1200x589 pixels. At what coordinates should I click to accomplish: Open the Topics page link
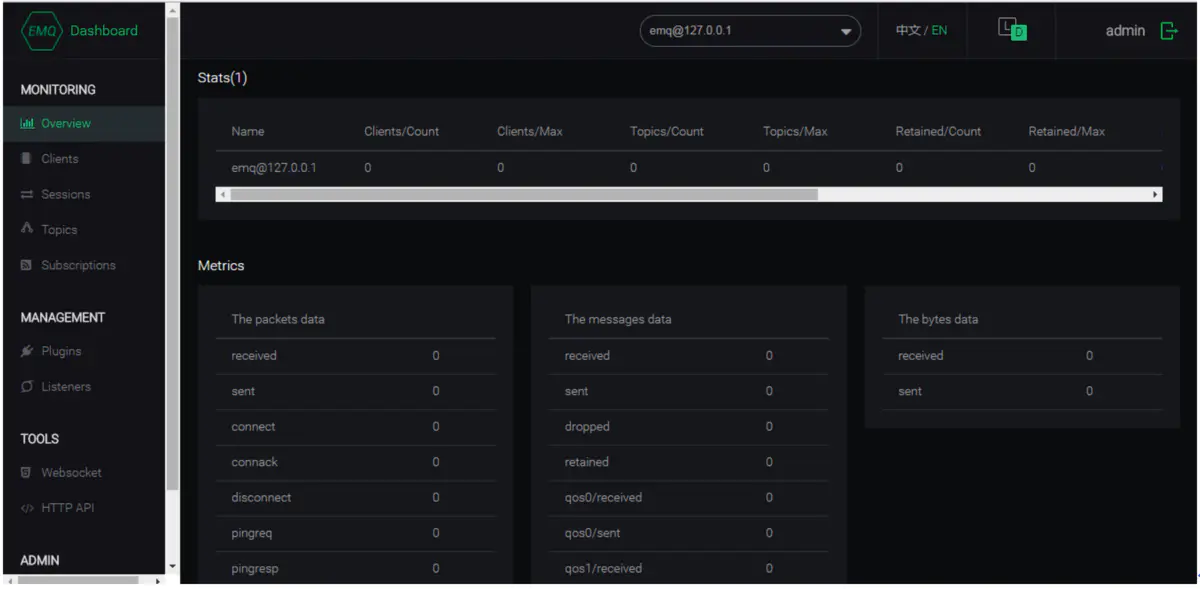coord(59,230)
